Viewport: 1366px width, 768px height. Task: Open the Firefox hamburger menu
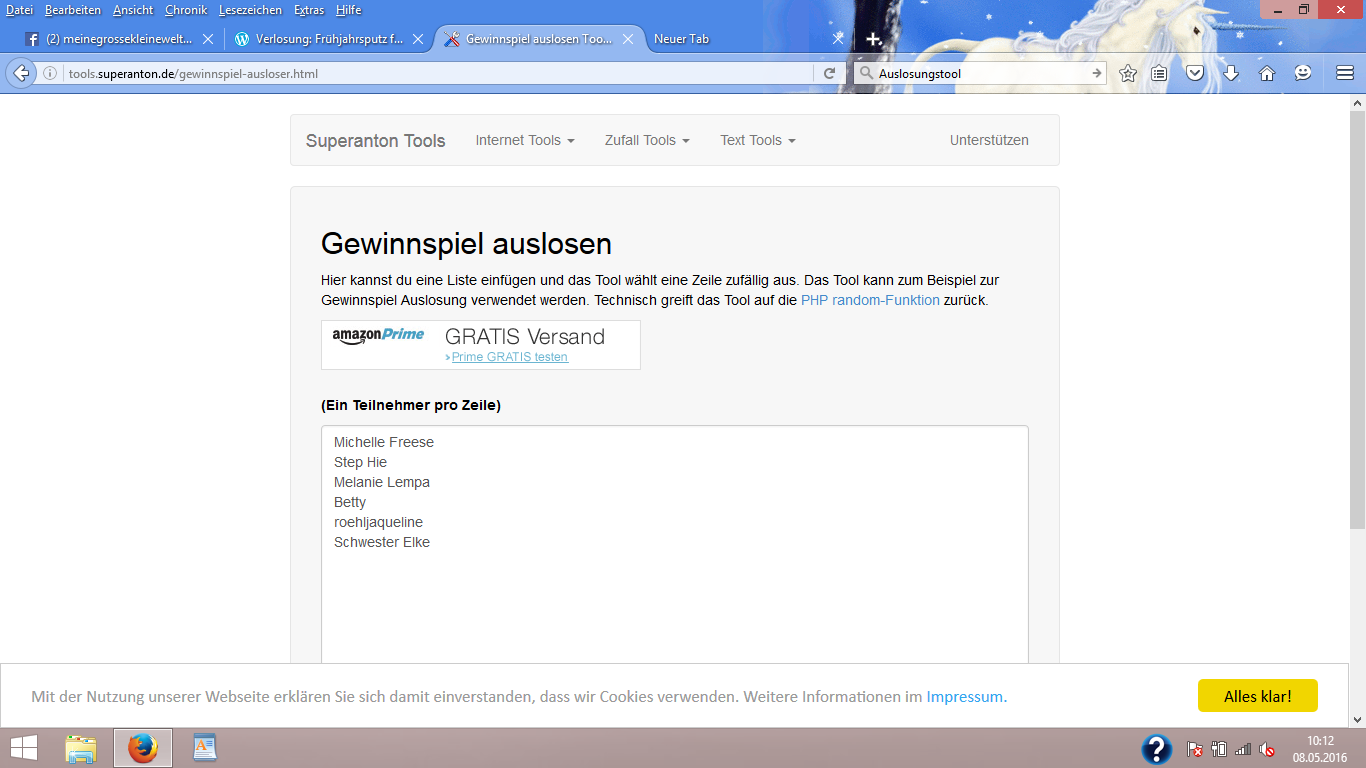(1345, 73)
